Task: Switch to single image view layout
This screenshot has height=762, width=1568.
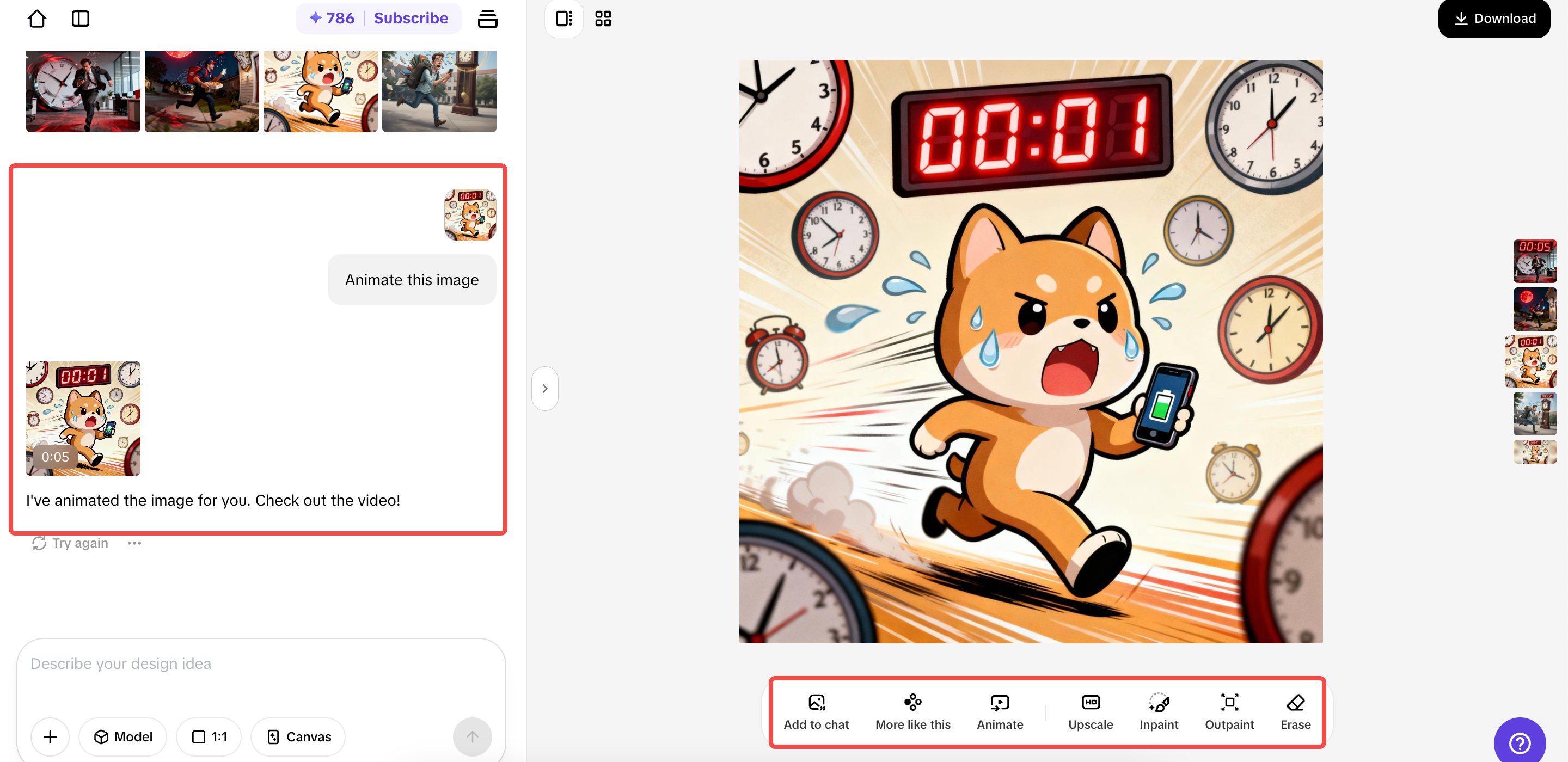Action: (x=563, y=19)
